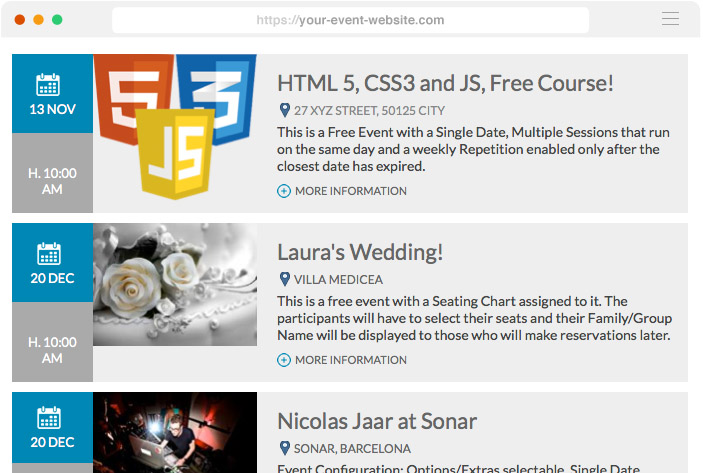Click location pin beside 27 XYZ Street
703x473 pixels.
pyautogui.click(x=284, y=110)
